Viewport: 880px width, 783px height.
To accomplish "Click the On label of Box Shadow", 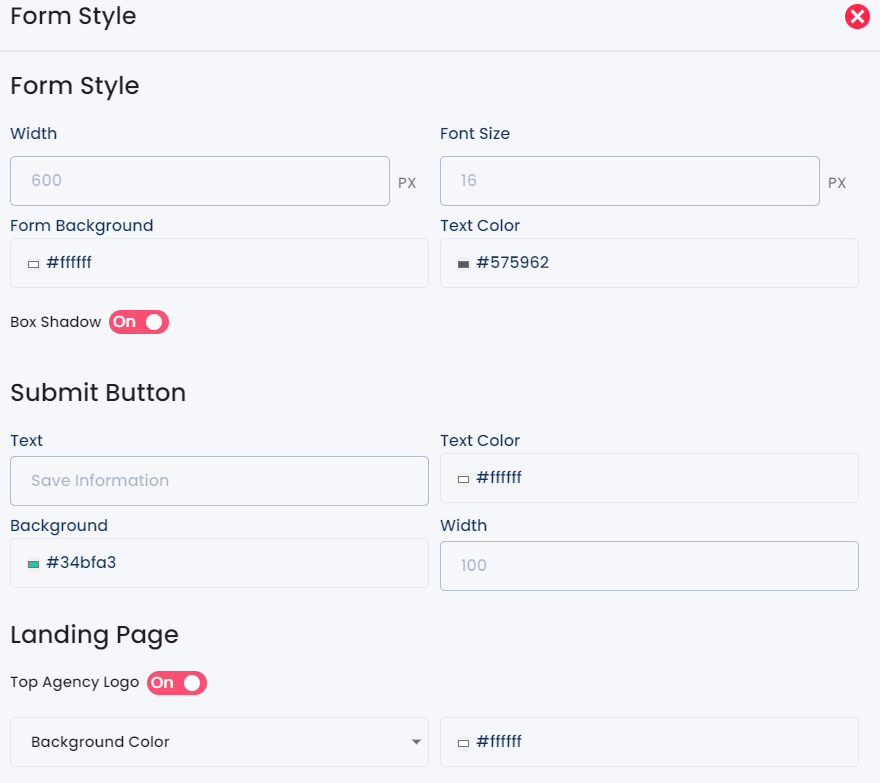I will [125, 322].
